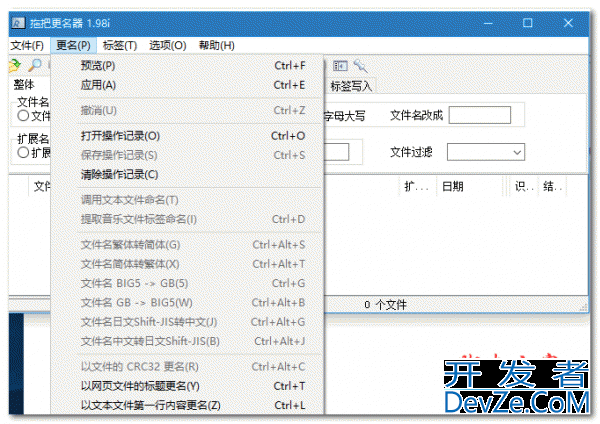Click the 0 个文件 status text
Screen dimensions: 600x424
tap(386, 305)
